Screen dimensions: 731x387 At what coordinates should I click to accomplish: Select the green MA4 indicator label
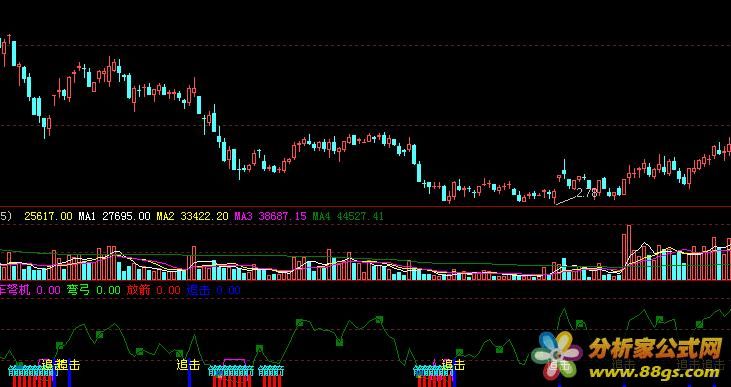(x=321, y=216)
